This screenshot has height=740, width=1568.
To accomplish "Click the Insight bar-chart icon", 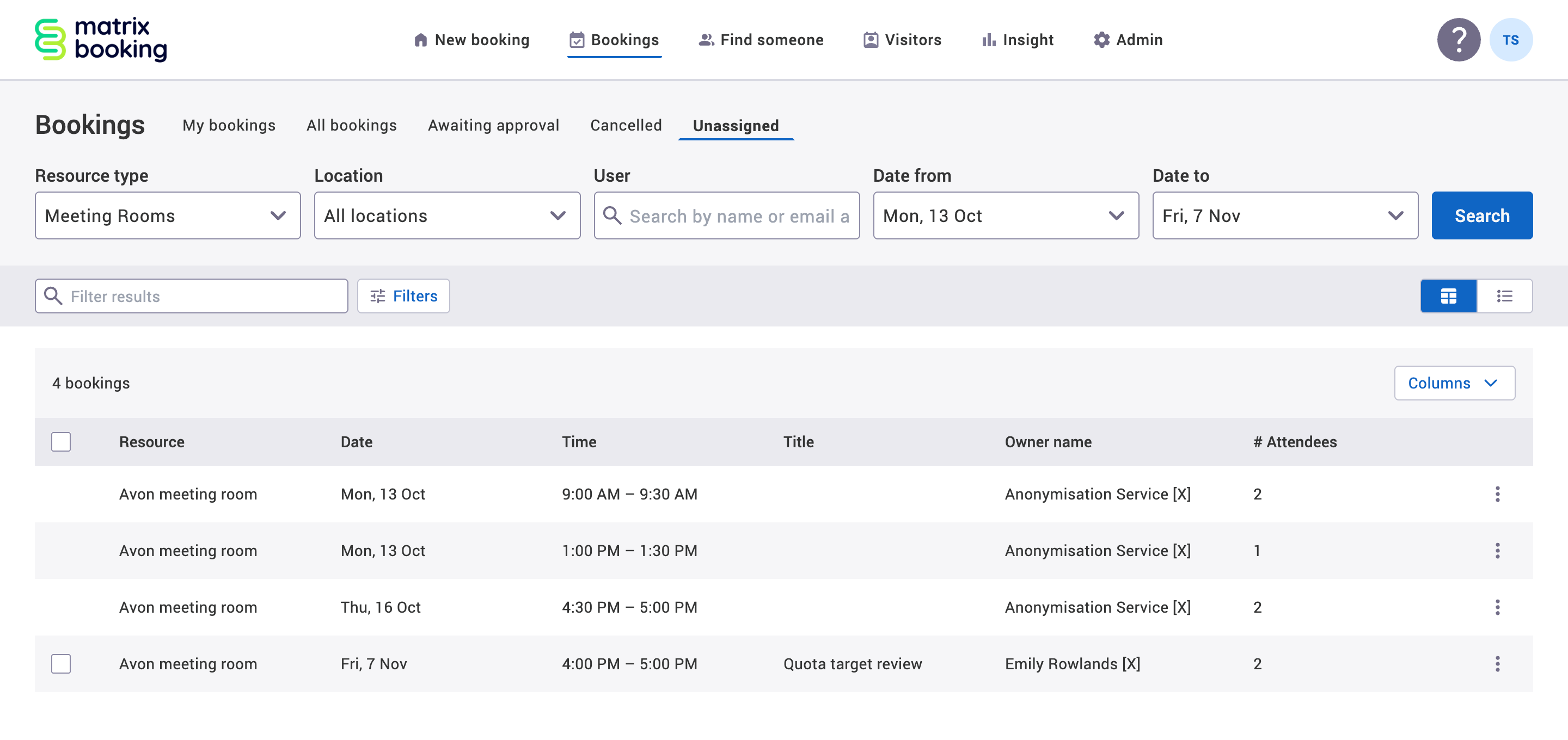I will coord(989,39).
